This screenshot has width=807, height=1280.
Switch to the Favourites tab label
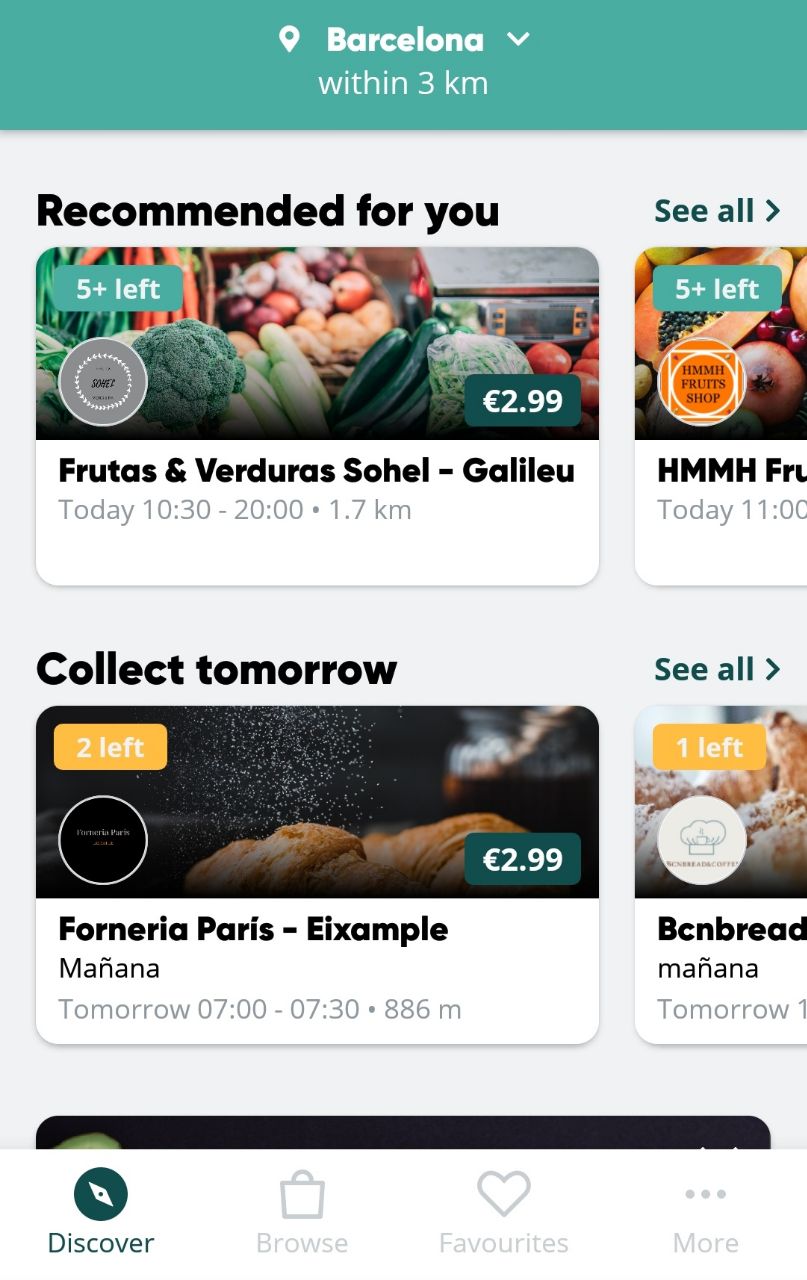pos(503,1243)
